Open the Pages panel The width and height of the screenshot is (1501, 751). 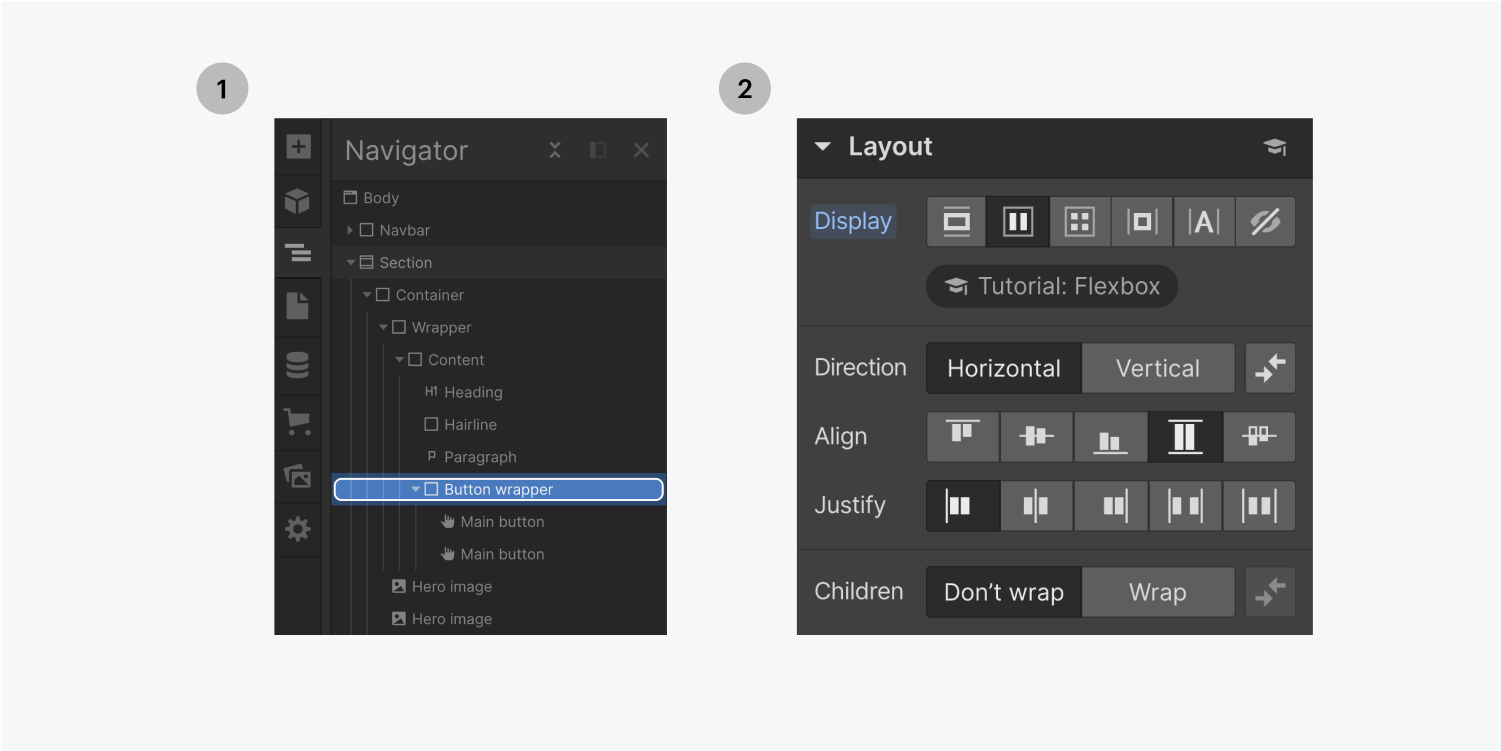coord(297,307)
